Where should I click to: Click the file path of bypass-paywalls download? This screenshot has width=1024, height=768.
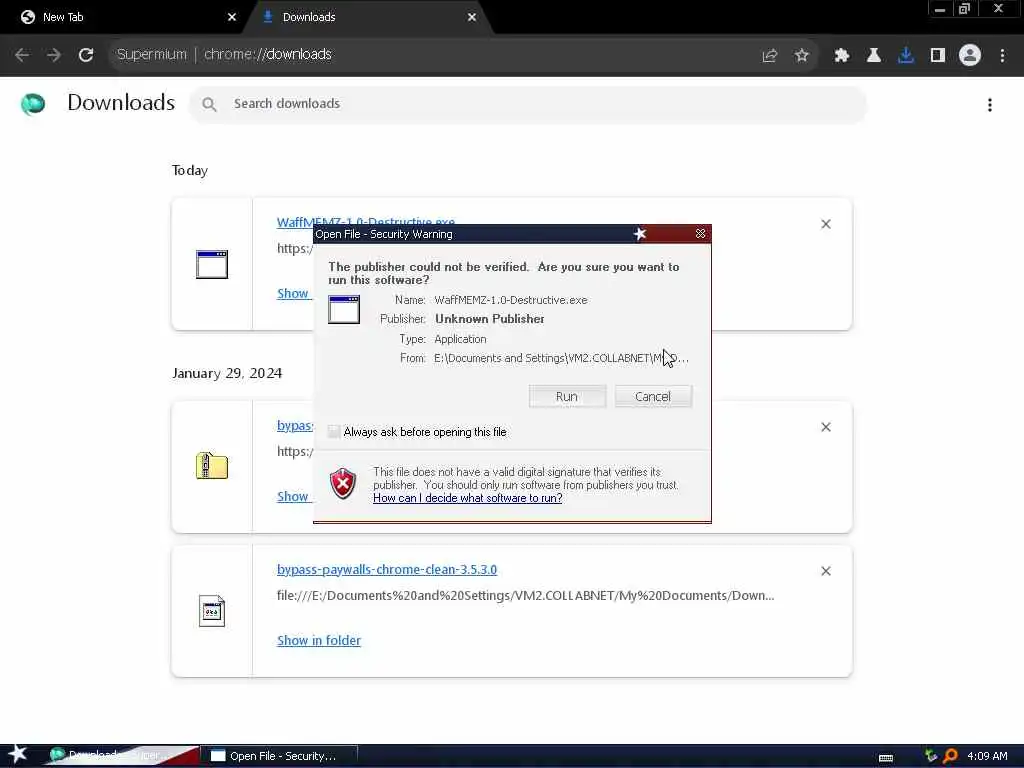click(526, 596)
